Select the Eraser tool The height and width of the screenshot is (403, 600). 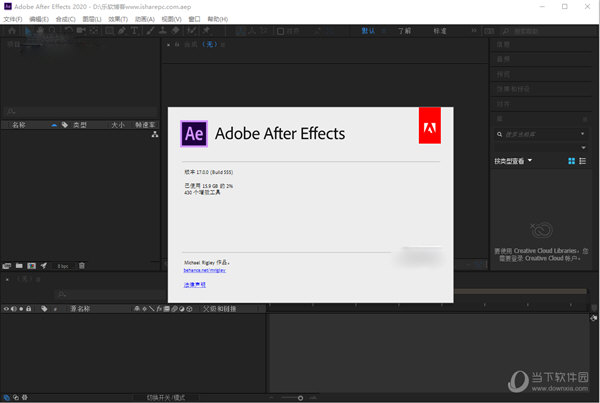click(x=176, y=31)
